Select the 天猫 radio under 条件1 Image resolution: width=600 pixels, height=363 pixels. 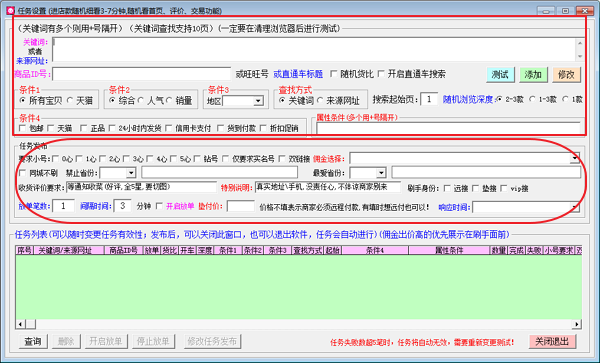(x=70, y=100)
